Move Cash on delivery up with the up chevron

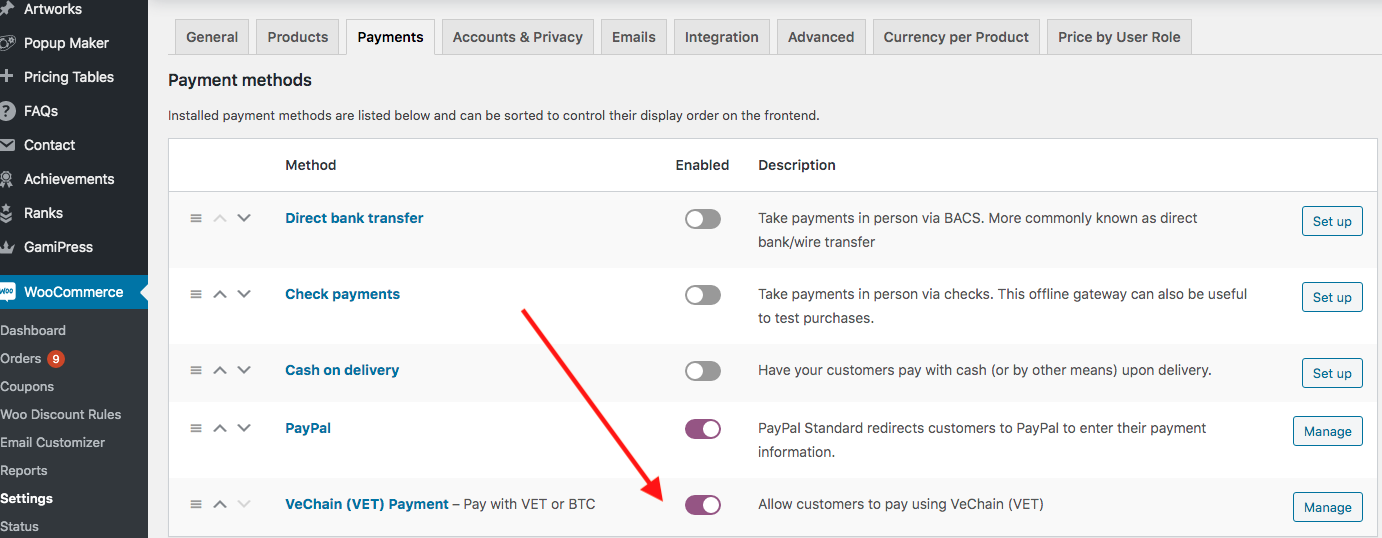220,370
